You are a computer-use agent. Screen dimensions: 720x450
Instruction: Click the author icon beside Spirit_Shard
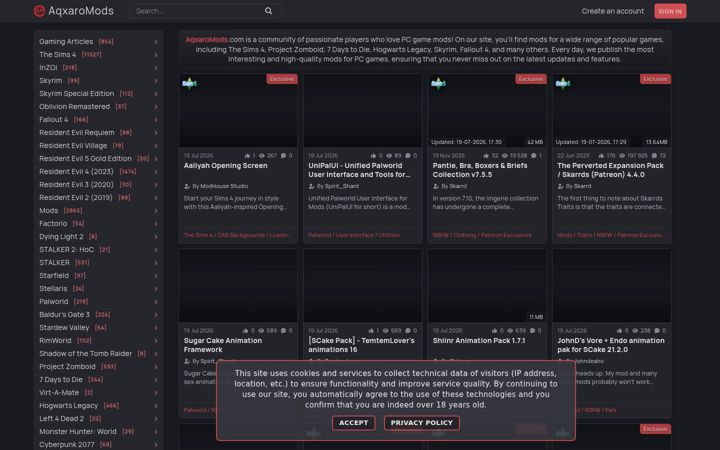(311, 186)
